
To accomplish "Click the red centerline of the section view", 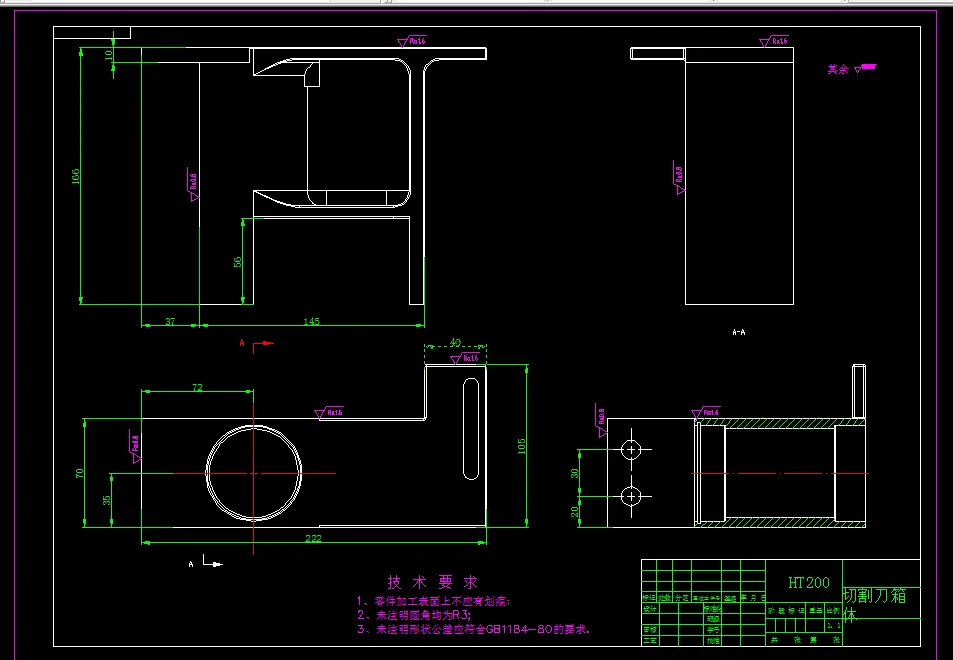I will pos(780,473).
